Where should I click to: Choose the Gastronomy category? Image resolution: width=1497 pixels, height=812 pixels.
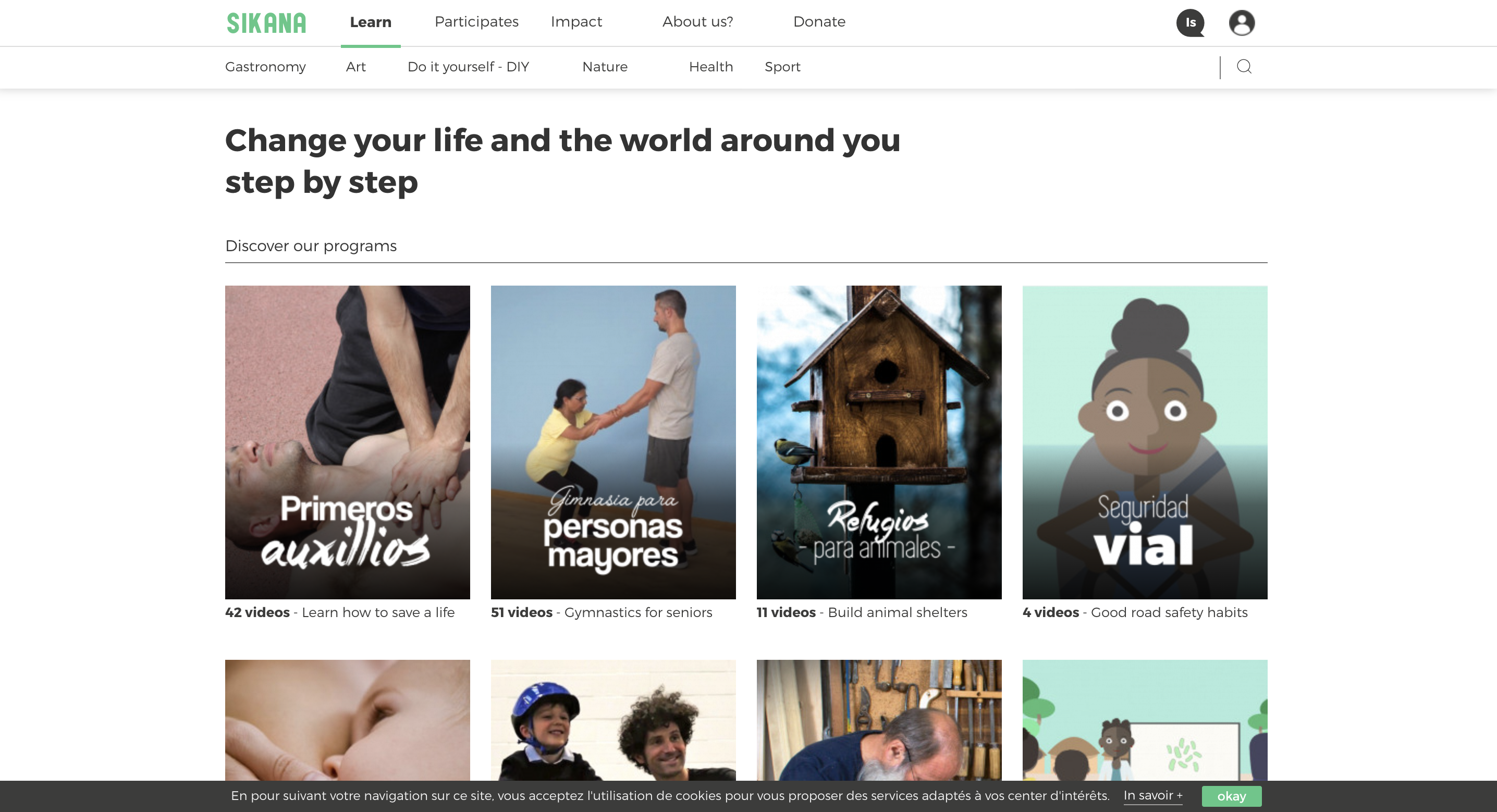(265, 67)
